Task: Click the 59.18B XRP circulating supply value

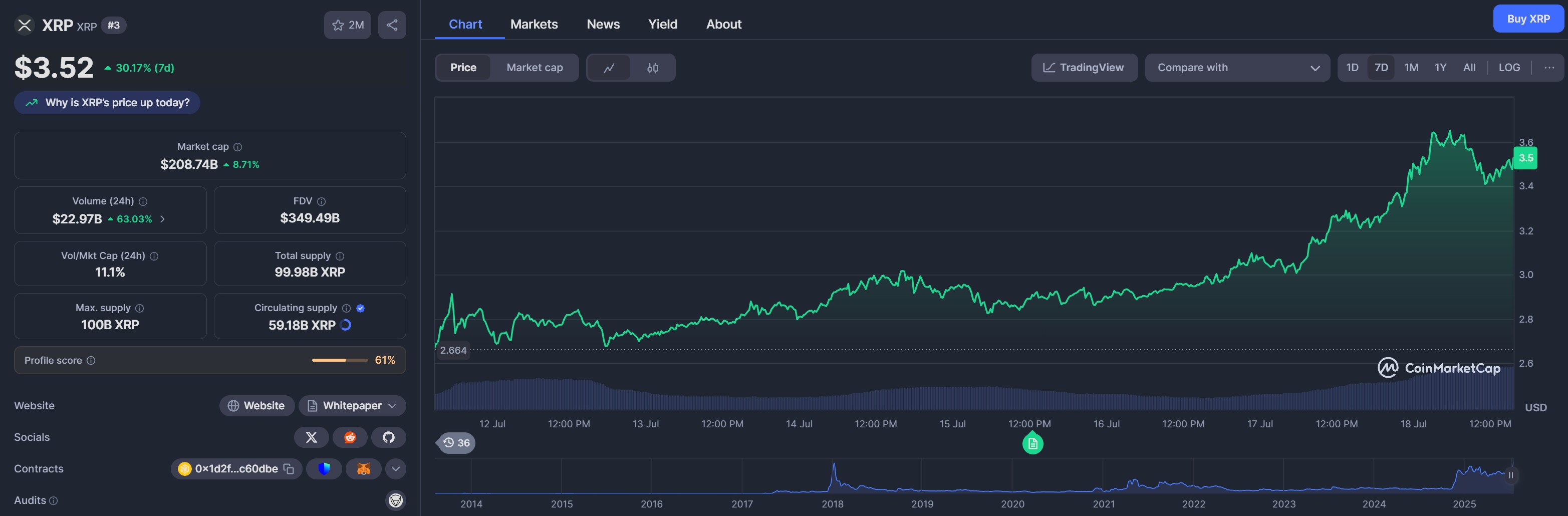Action: tap(302, 325)
